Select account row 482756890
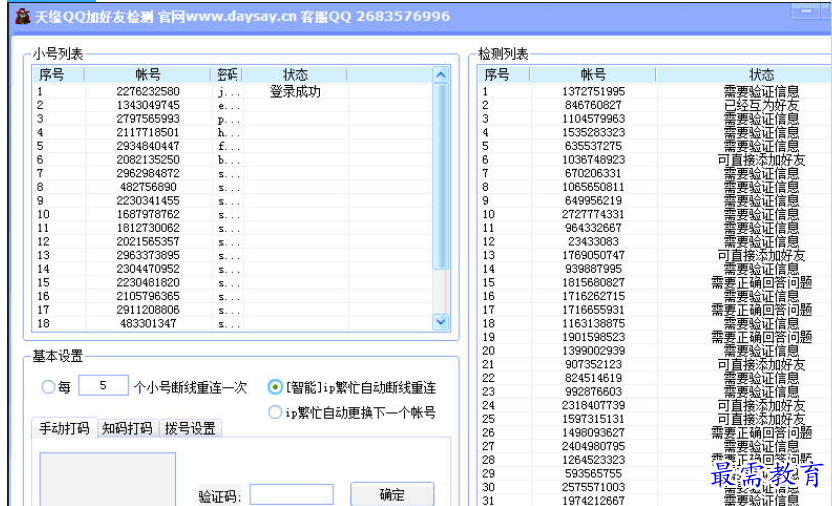 coord(148,187)
